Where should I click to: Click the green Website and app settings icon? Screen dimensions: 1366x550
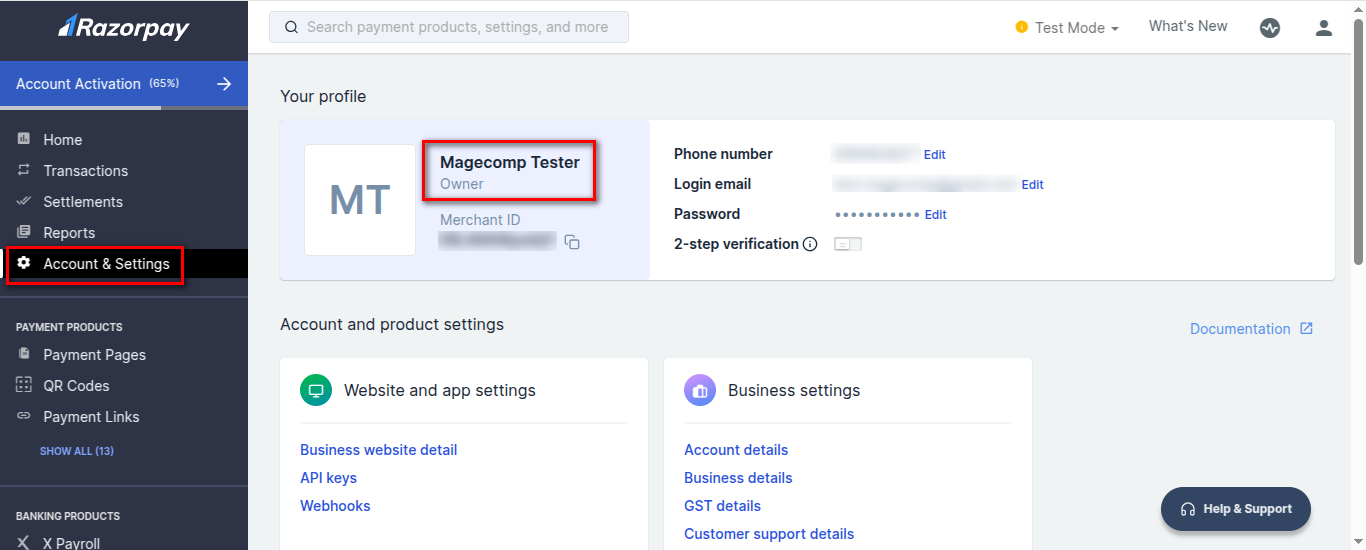316,390
